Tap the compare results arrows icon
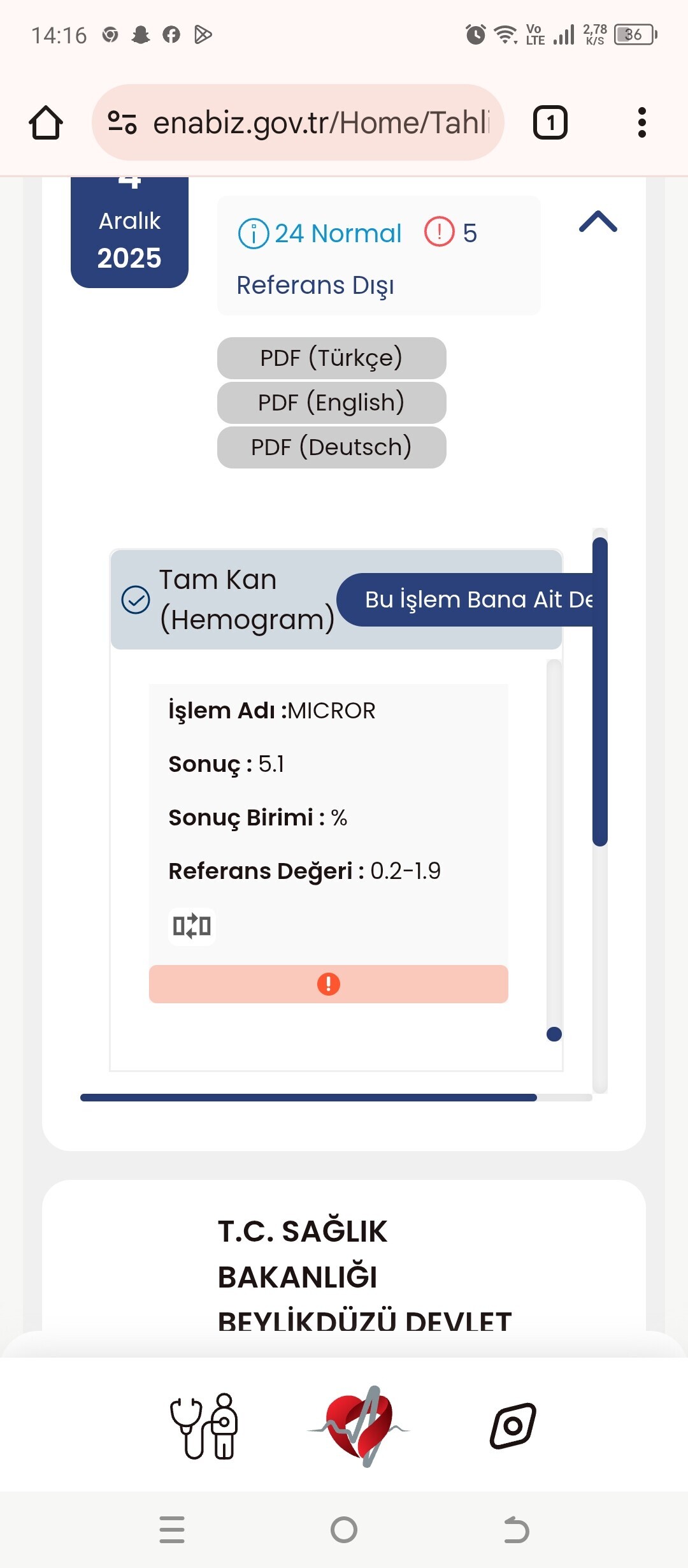Image resolution: width=688 pixels, height=1568 pixels. pos(192,926)
